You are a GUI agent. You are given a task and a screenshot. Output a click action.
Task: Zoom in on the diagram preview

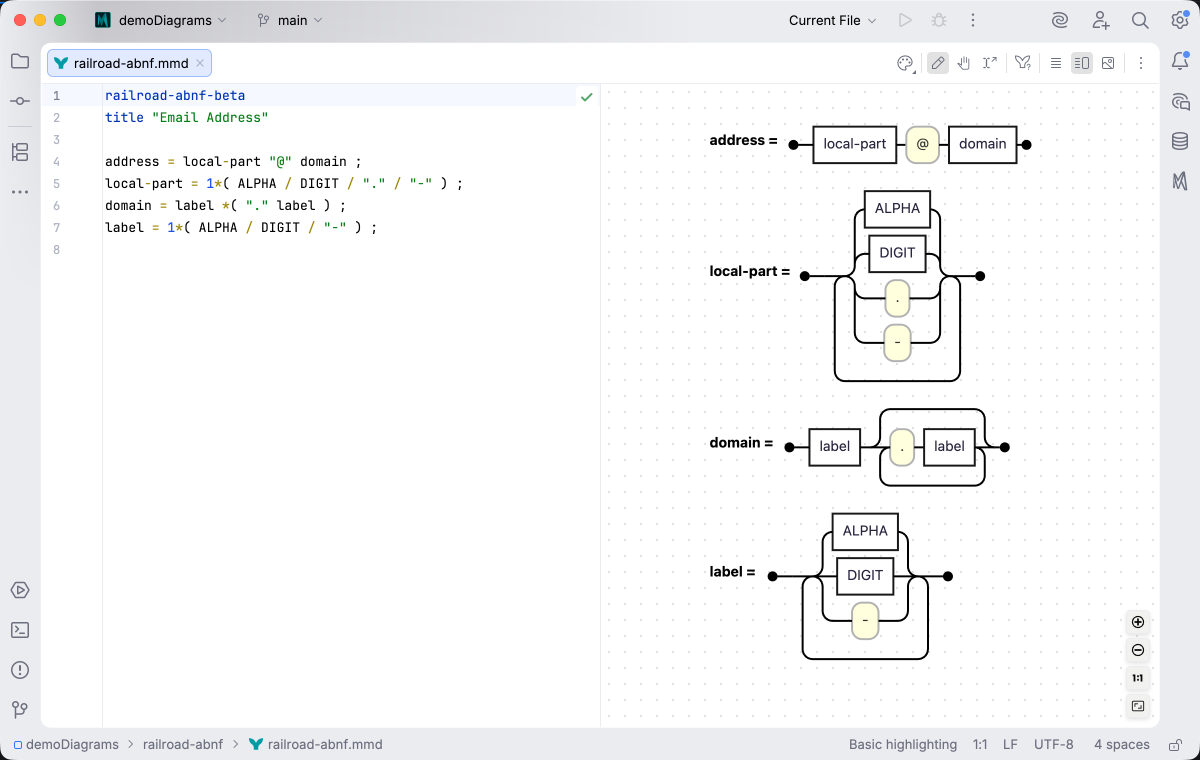click(x=1138, y=622)
